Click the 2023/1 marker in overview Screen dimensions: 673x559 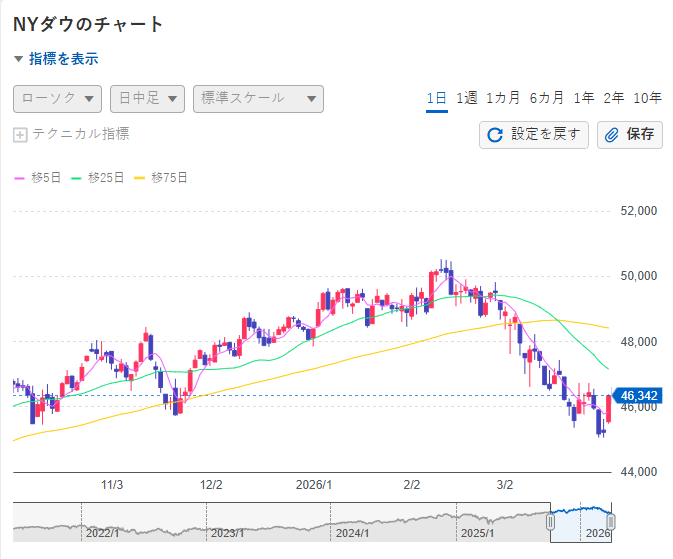point(227,533)
